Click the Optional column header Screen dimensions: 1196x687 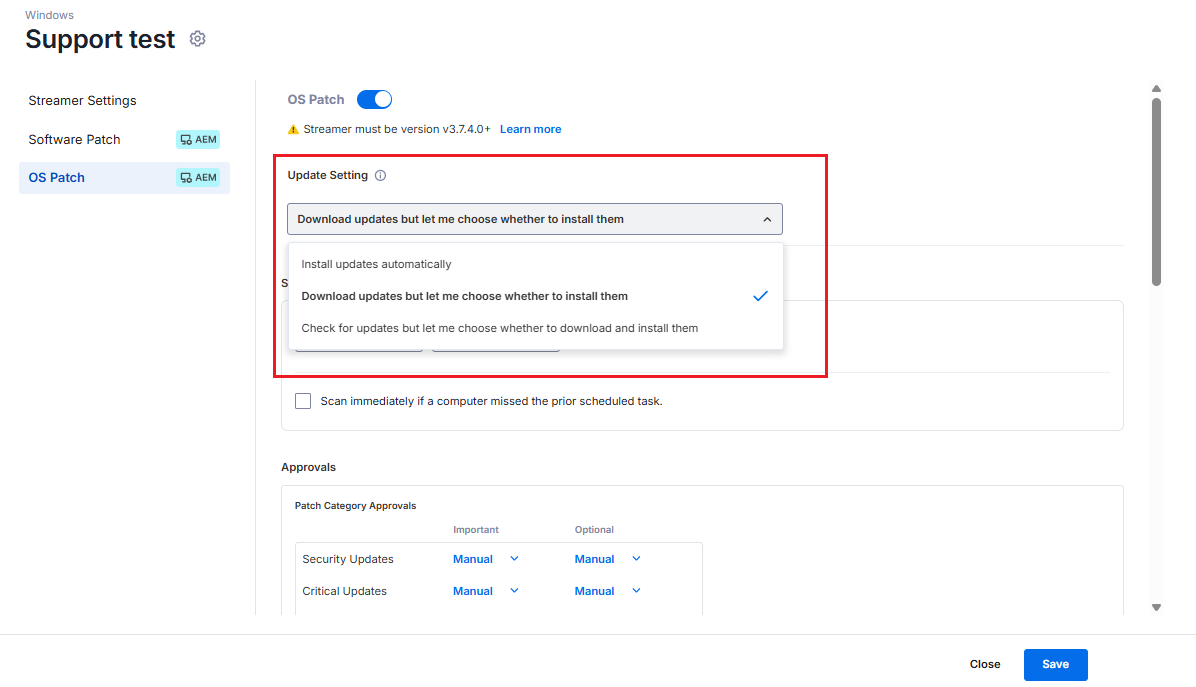point(594,529)
